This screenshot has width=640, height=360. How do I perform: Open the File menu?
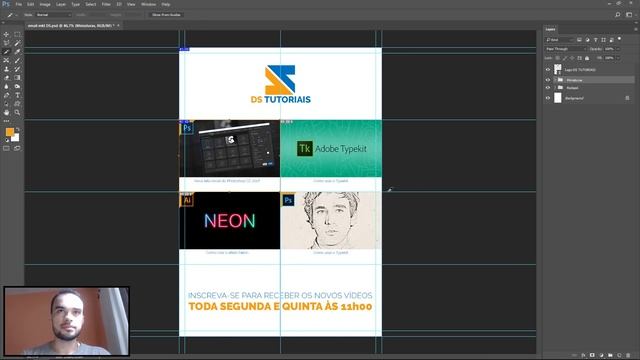coord(18,4)
